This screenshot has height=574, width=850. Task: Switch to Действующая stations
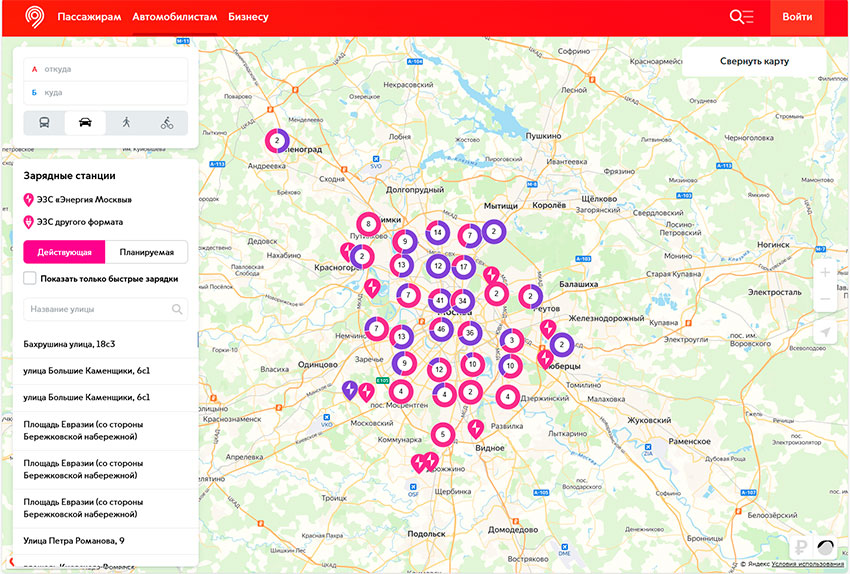(x=65, y=252)
